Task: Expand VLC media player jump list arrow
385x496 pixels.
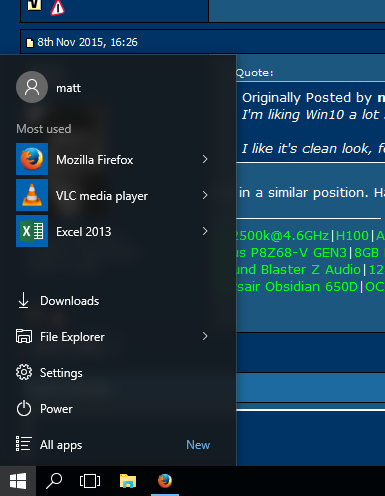Action: 205,195
